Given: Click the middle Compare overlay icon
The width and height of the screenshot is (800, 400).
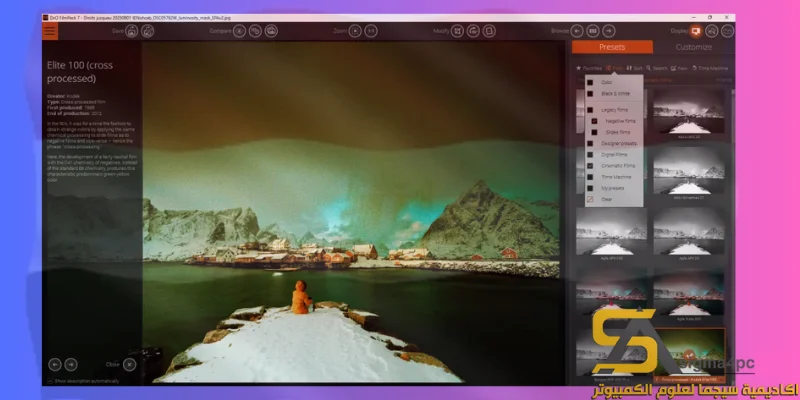Looking at the screenshot, I should click(255, 31).
